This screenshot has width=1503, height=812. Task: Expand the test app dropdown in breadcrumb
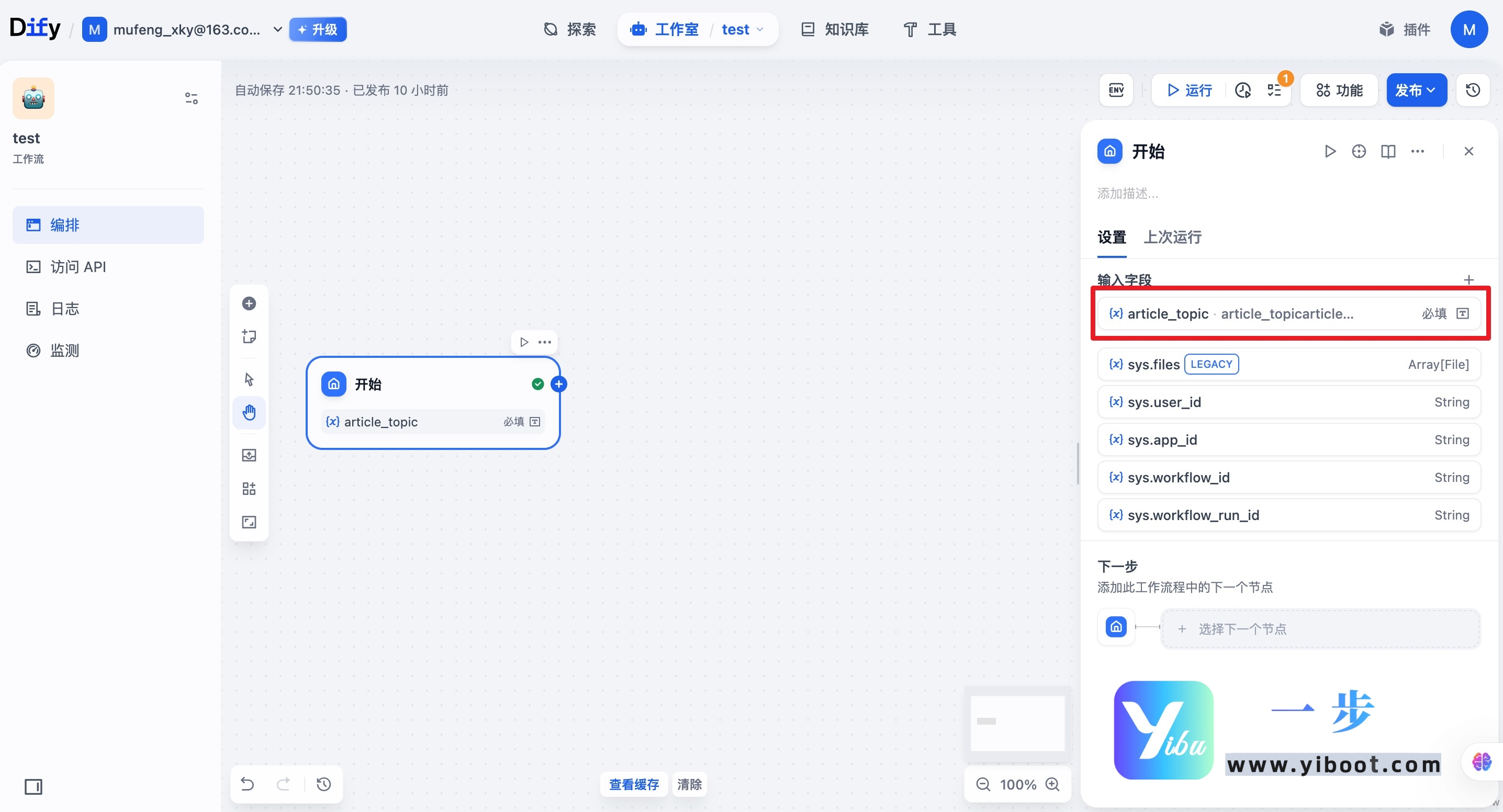tap(760, 29)
